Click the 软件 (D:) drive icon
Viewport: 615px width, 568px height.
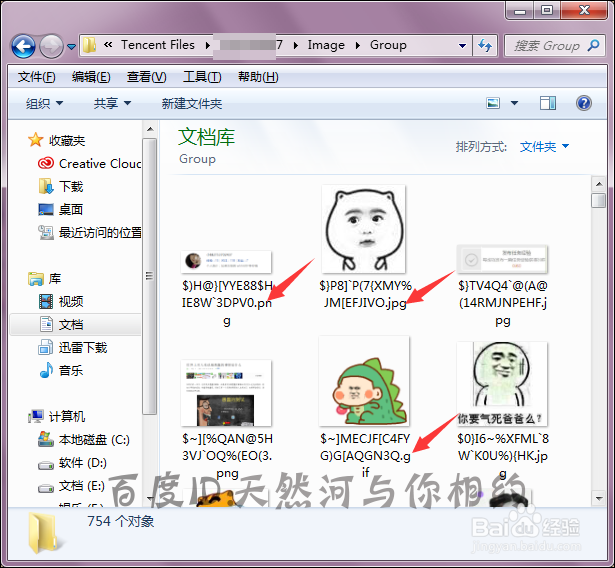pyautogui.click(x=46, y=464)
